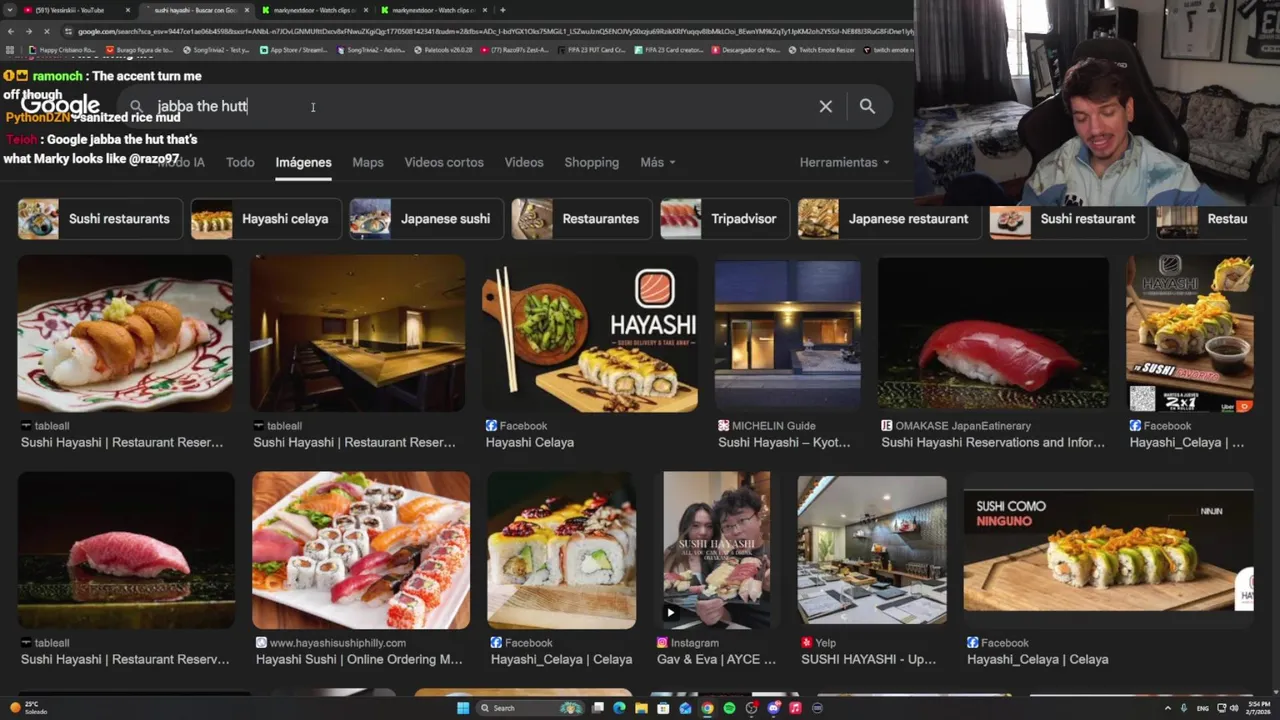The height and width of the screenshot is (720, 1280).
Task: Select the Sushi restaurants filter chip
Action: point(100,219)
